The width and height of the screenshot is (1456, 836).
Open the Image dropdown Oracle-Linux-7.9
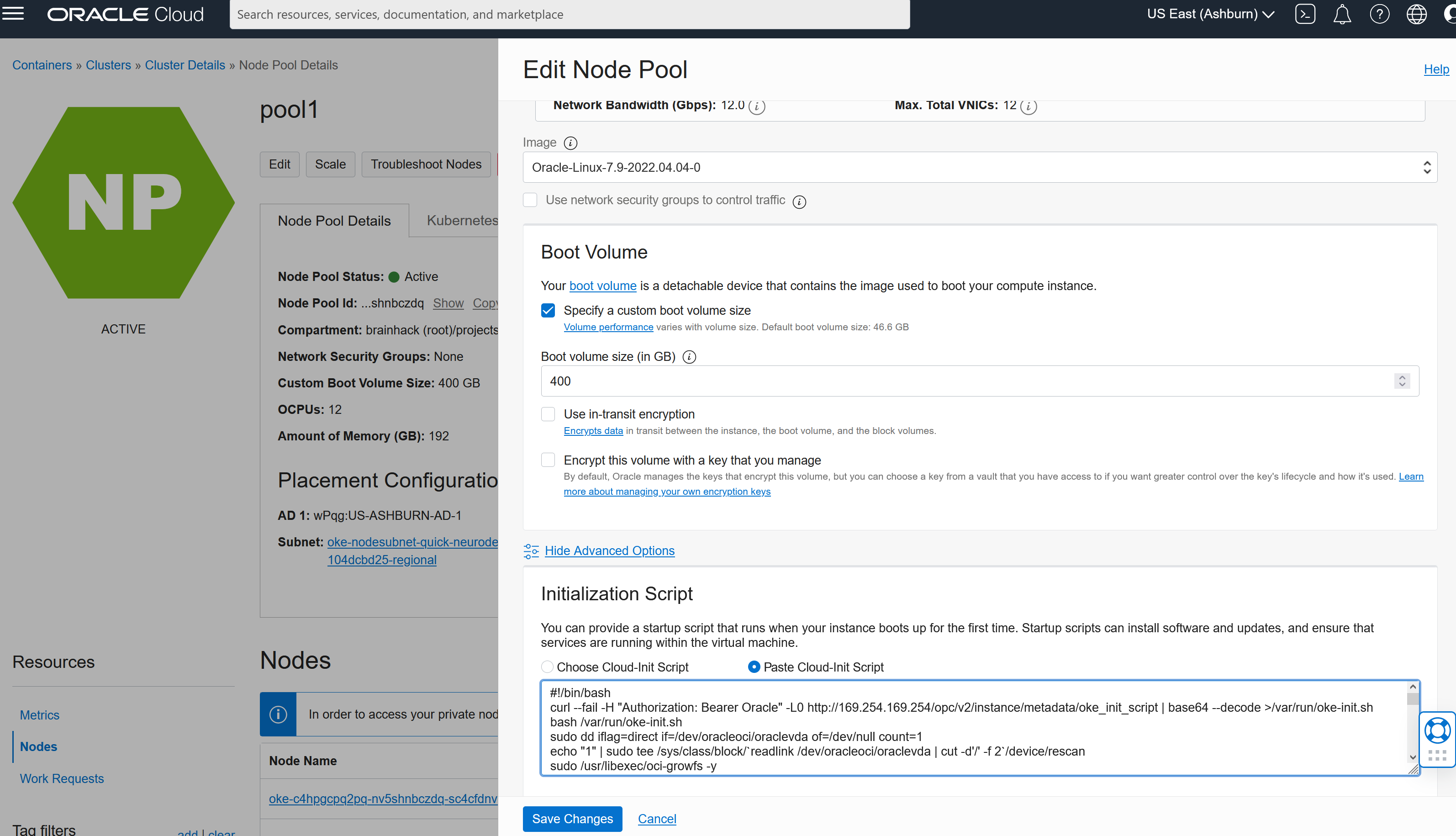(x=980, y=167)
